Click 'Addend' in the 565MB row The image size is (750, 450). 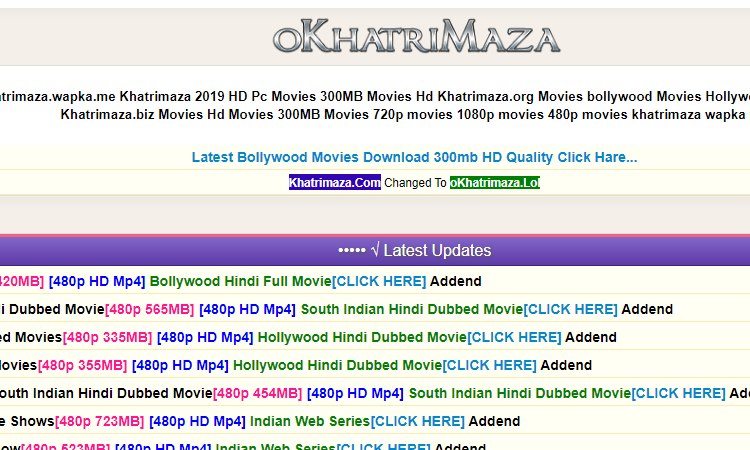click(647, 309)
